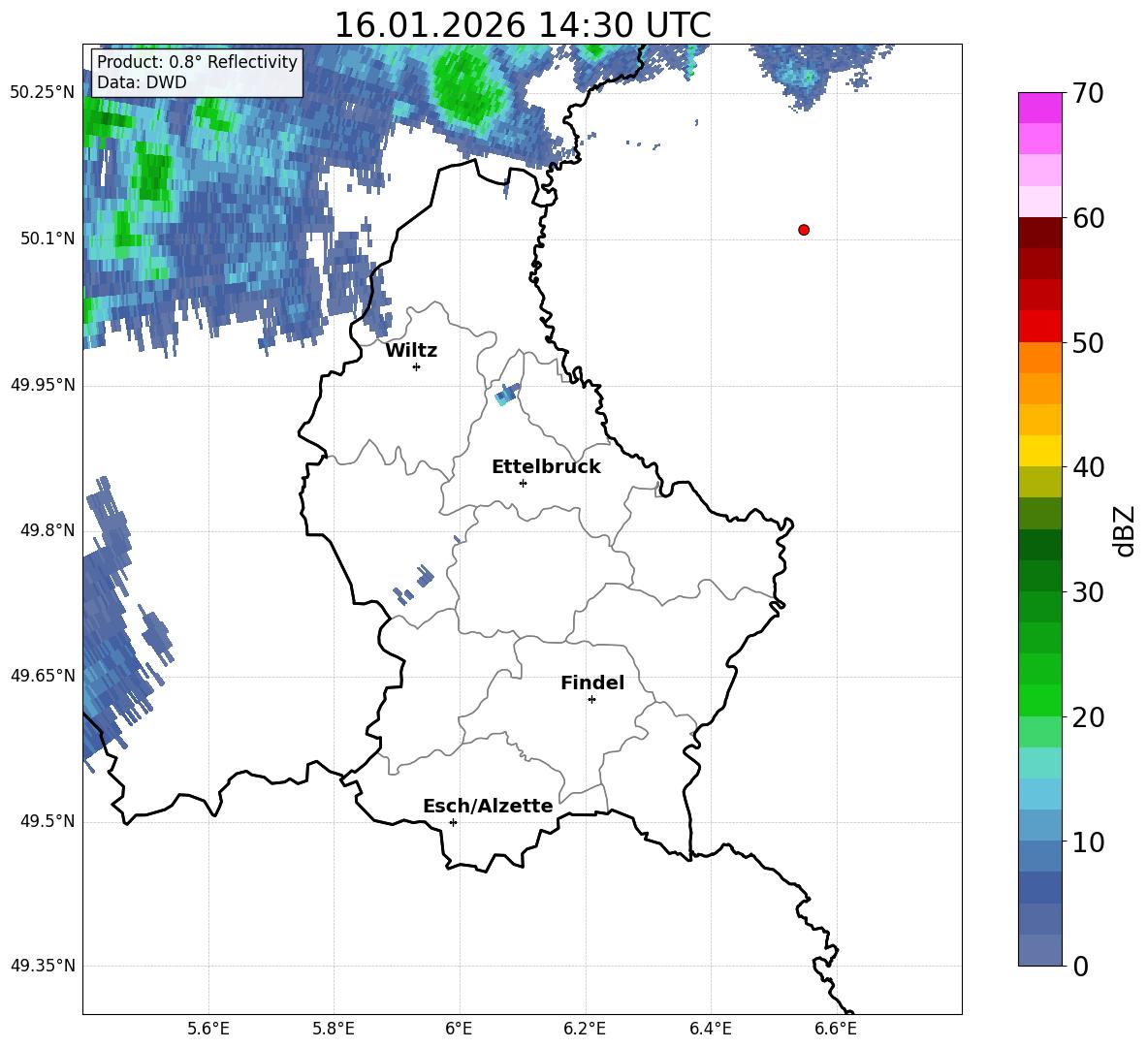Click the 20 dBZ colorbar tick label

tap(1088, 717)
